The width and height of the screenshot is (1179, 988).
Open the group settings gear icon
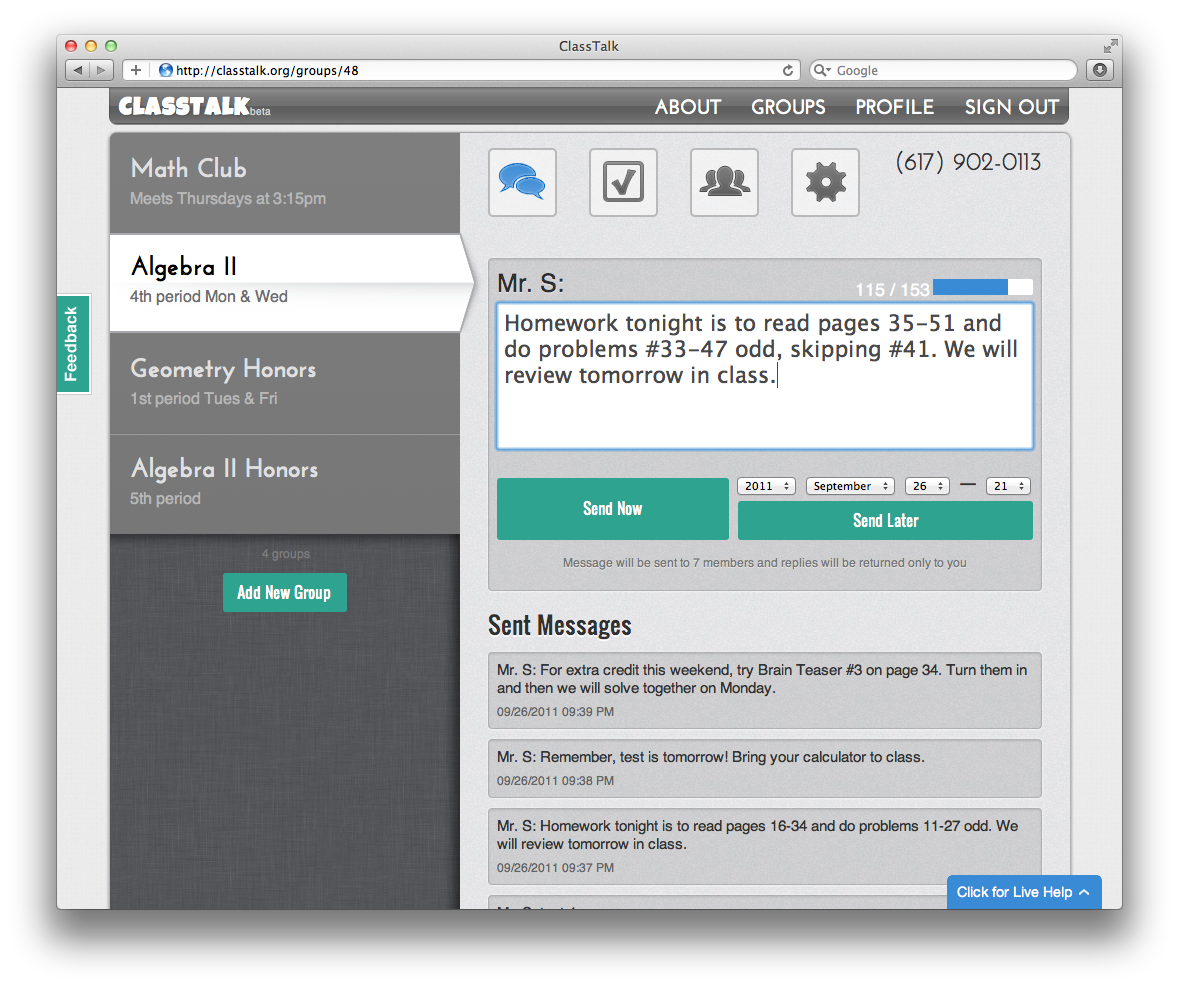(825, 182)
